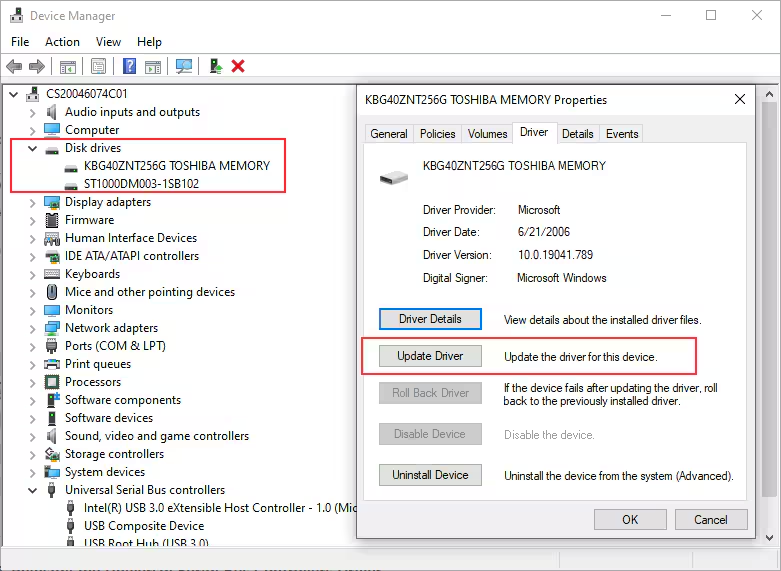Screen dimensions: 781x571
Task: Click Cancel in properties dialog
Action: pos(711,520)
